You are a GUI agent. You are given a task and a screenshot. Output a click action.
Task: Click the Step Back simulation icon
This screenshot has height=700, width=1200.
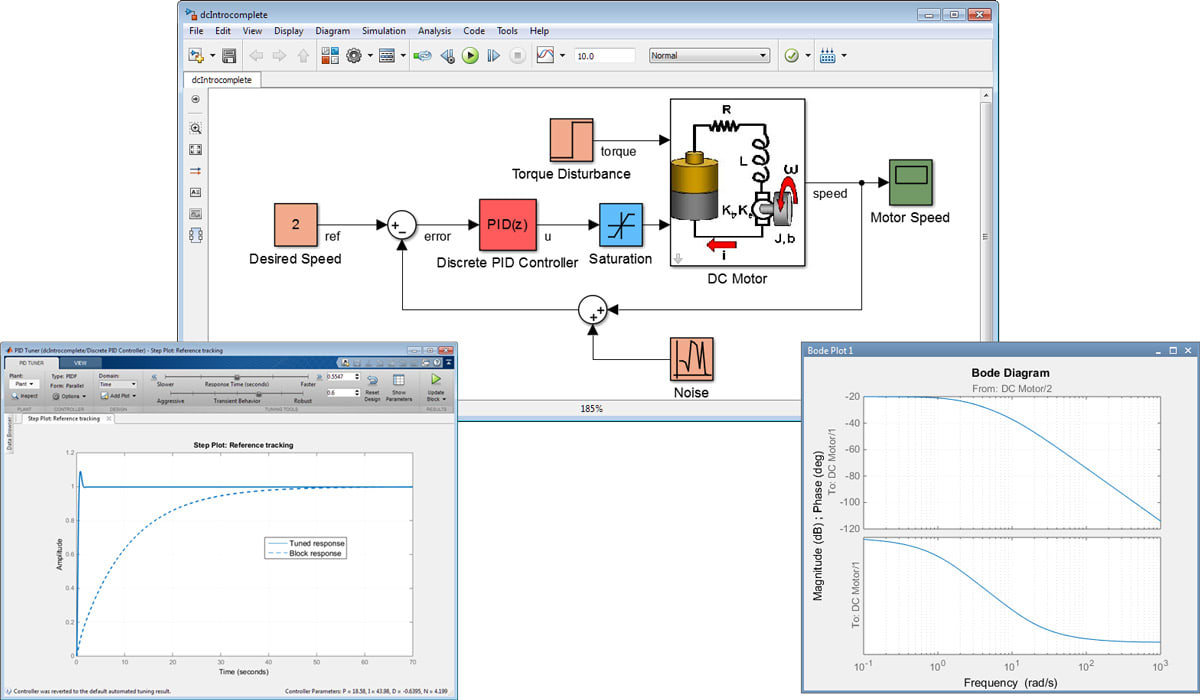coord(447,56)
